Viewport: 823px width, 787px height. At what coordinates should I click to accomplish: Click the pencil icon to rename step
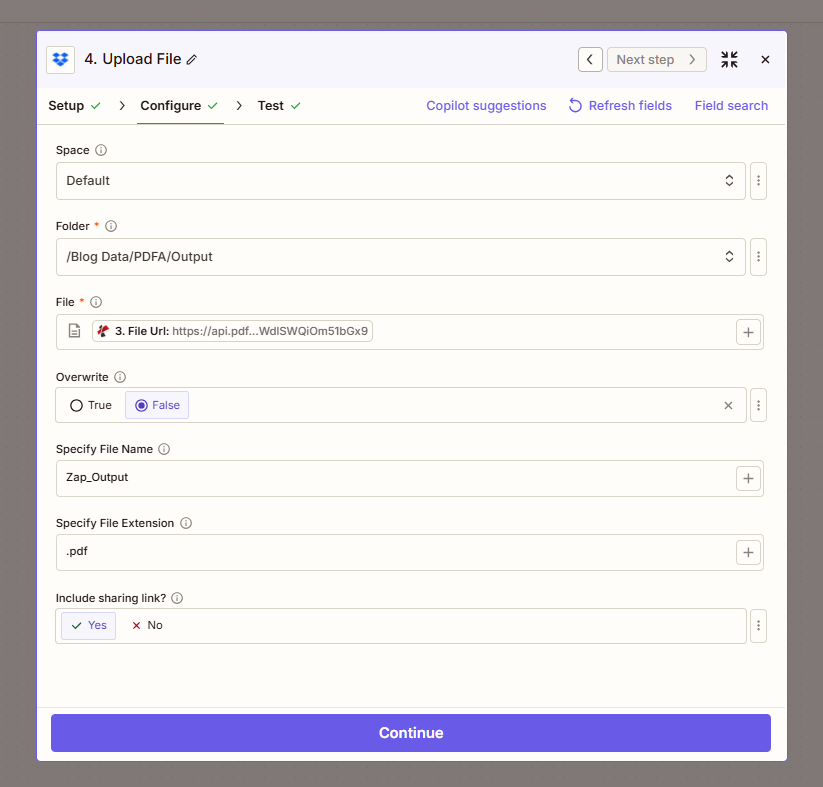pyautogui.click(x=192, y=60)
